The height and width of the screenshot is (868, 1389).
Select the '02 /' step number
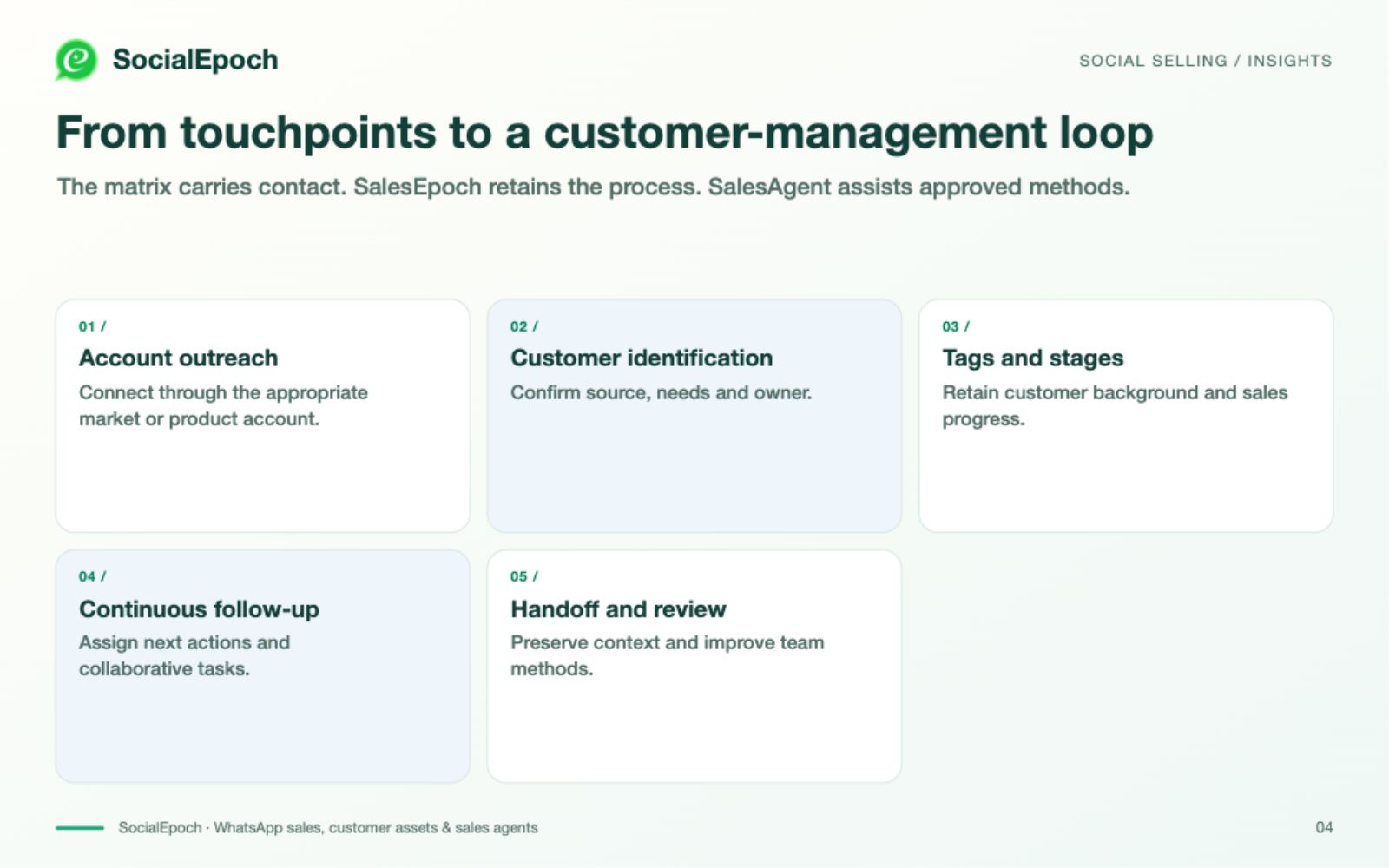coord(524,326)
